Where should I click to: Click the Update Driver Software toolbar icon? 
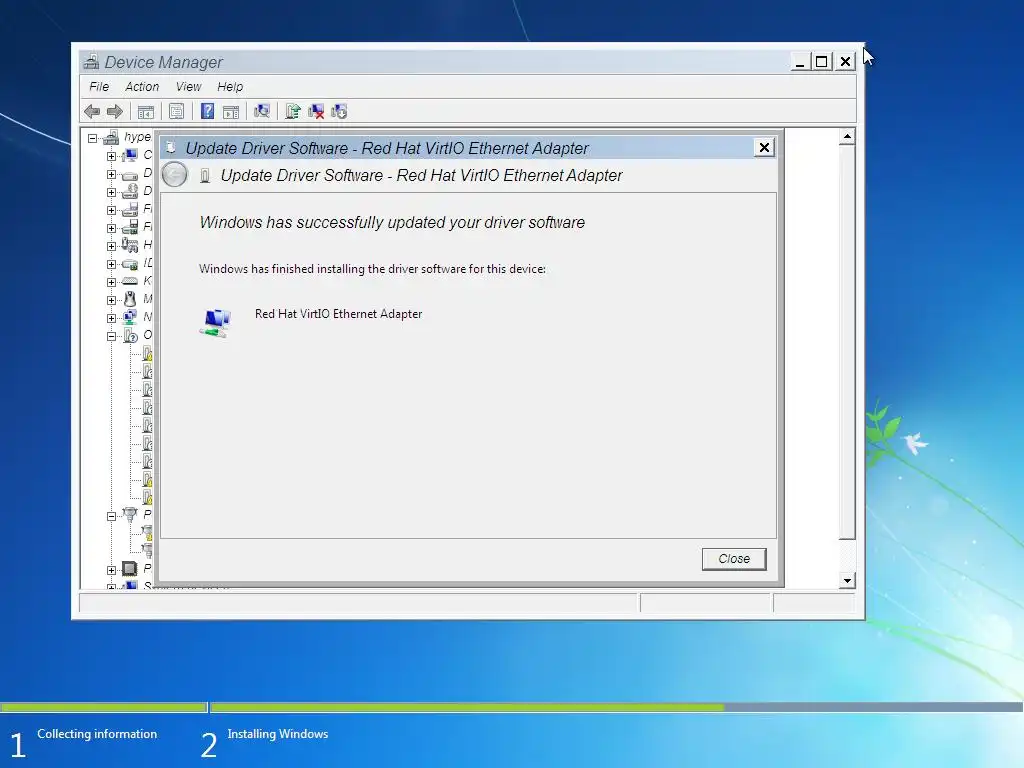[293, 112]
